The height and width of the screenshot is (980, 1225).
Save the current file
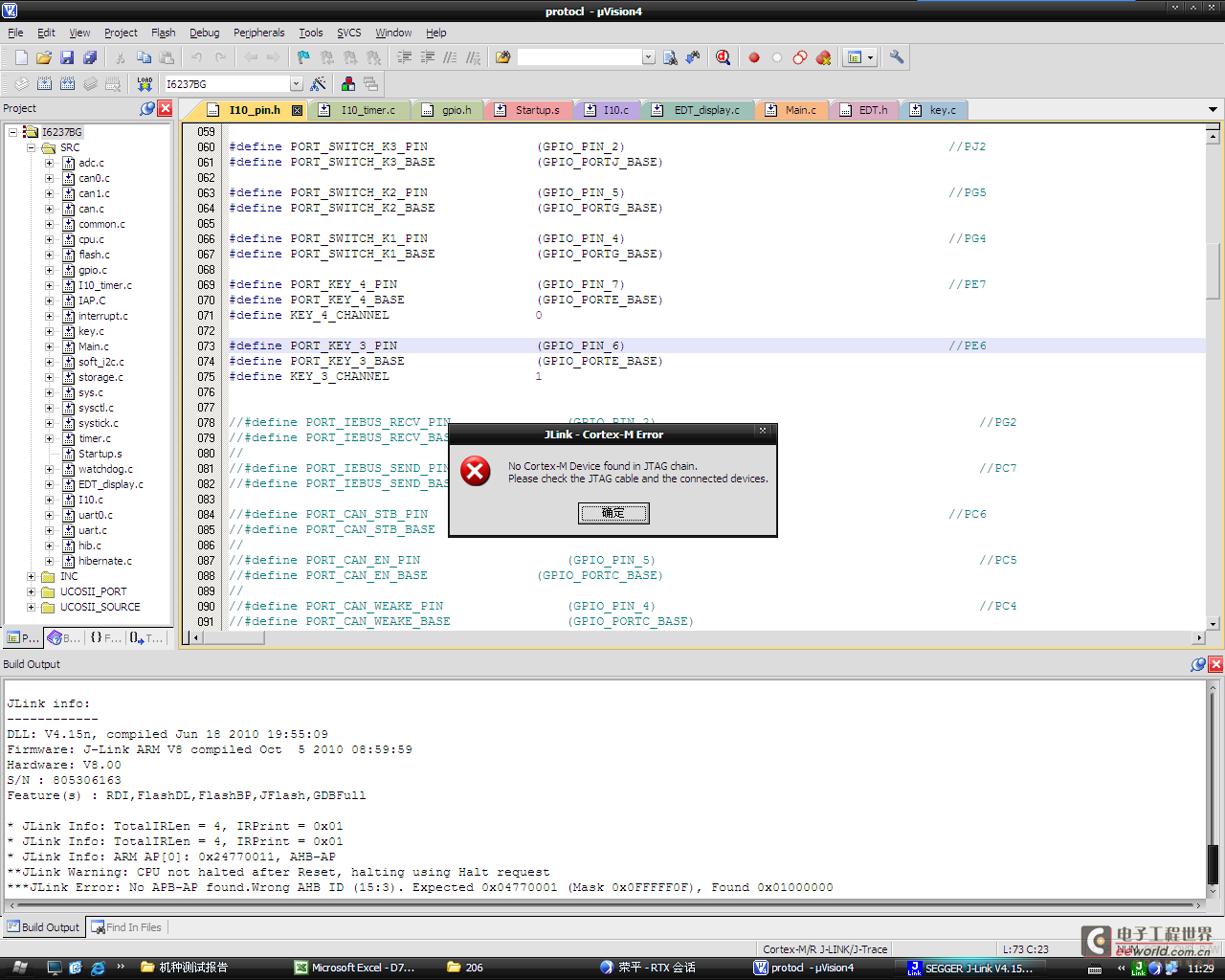pos(67,57)
